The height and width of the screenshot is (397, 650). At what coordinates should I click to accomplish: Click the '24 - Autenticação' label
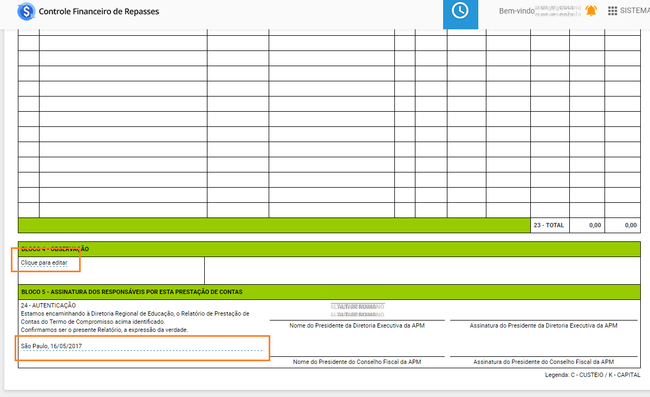click(x=49, y=305)
